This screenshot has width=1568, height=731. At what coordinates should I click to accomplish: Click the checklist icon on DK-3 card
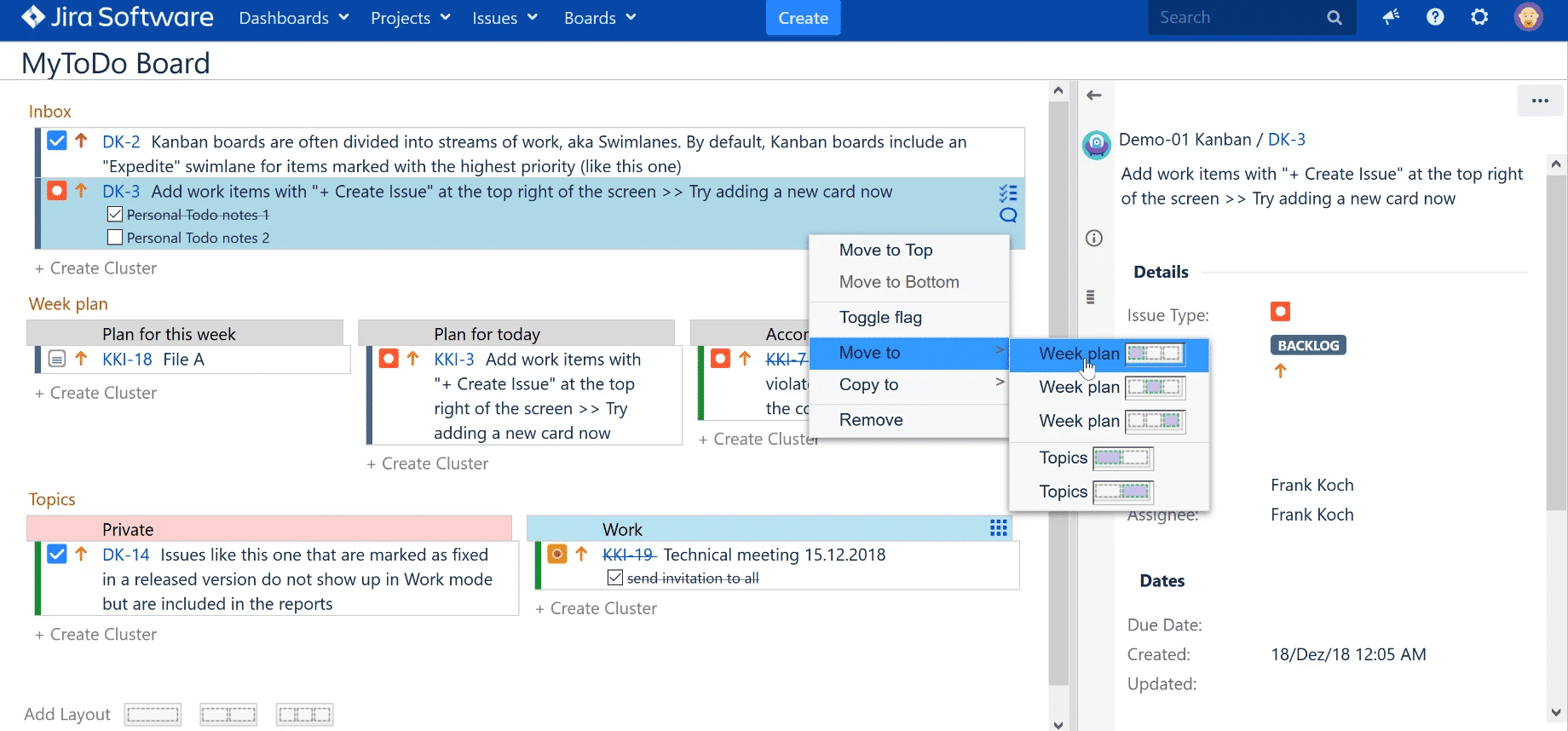[1008, 193]
